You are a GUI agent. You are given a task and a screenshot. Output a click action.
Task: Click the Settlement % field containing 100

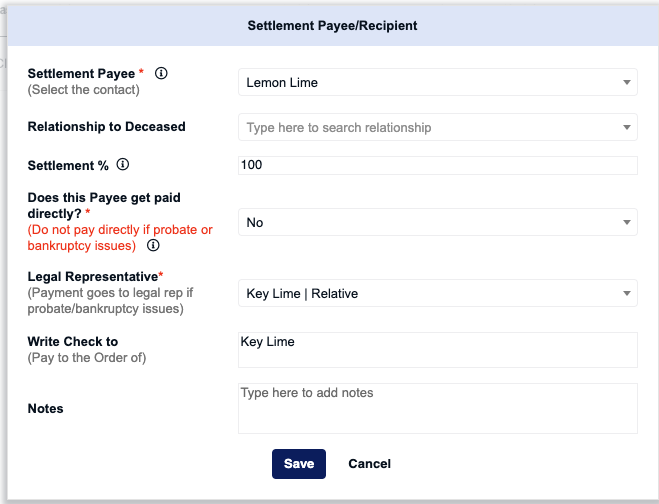[x=438, y=165]
